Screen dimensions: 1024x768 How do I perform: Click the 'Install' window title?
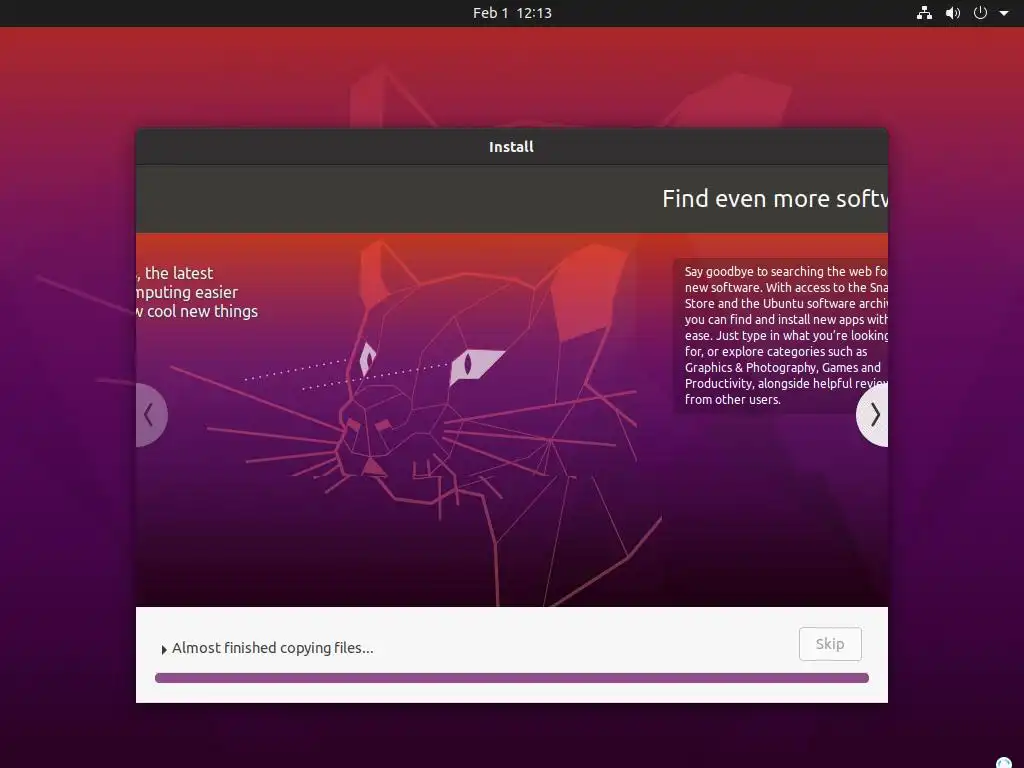(511, 147)
